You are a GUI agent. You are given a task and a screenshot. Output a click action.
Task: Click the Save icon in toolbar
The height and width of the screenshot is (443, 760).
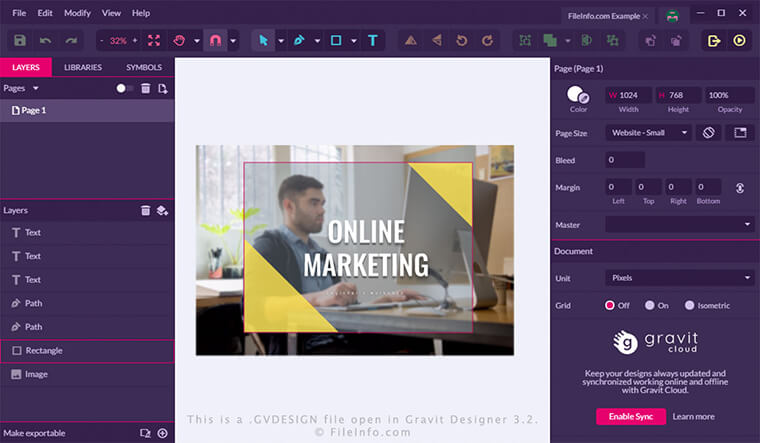click(x=20, y=41)
